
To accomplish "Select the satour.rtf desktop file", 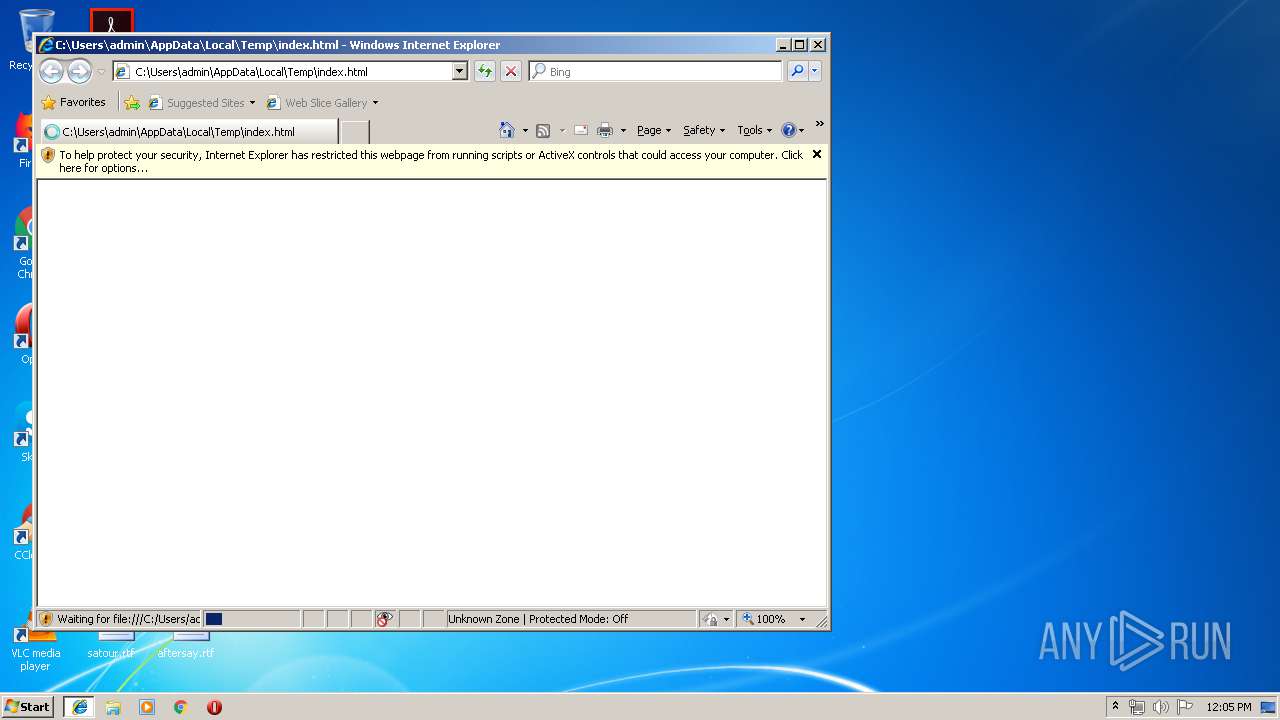I will (110, 646).
